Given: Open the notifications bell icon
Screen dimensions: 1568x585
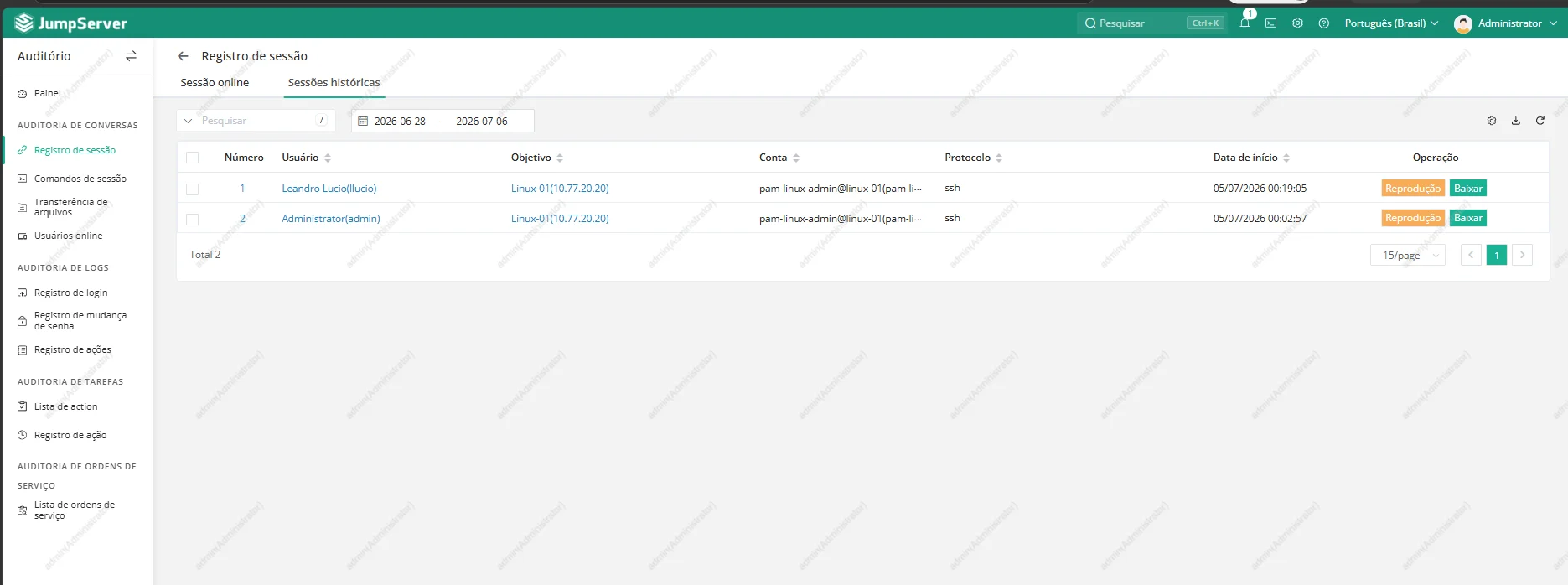Looking at the screenshot, I should pyautogui.click(x=1245, y=23).
